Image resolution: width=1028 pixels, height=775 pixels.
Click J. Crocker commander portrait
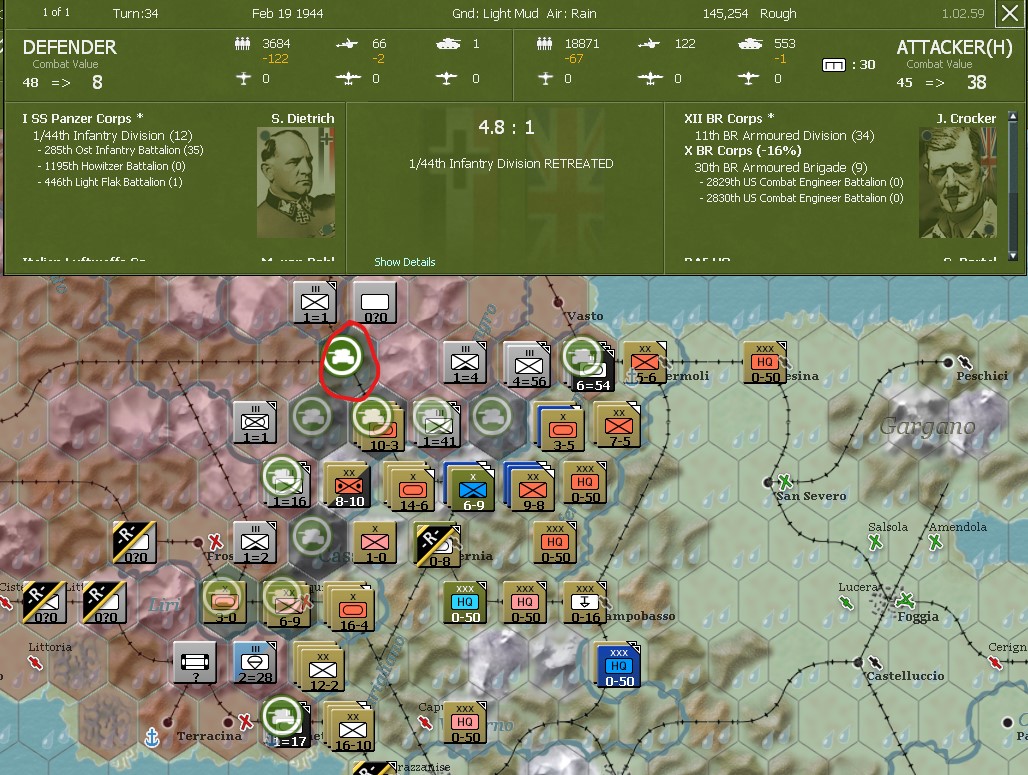coord(958,182)
